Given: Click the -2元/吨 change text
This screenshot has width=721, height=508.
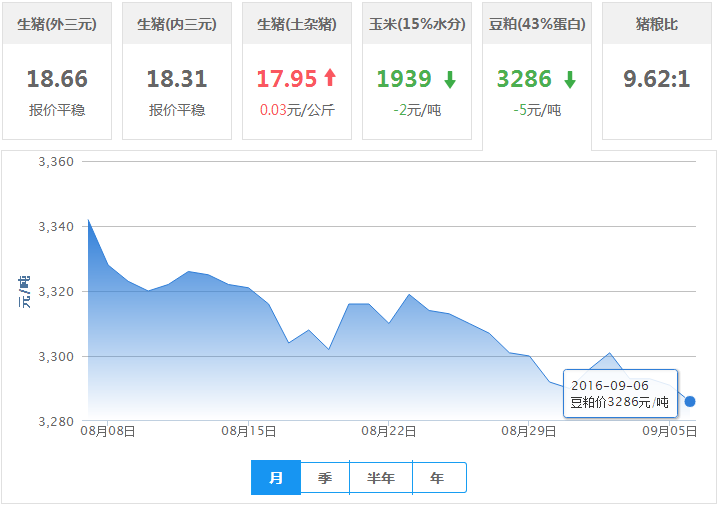Looking at the screenshot, I should (x=417, y=110).
